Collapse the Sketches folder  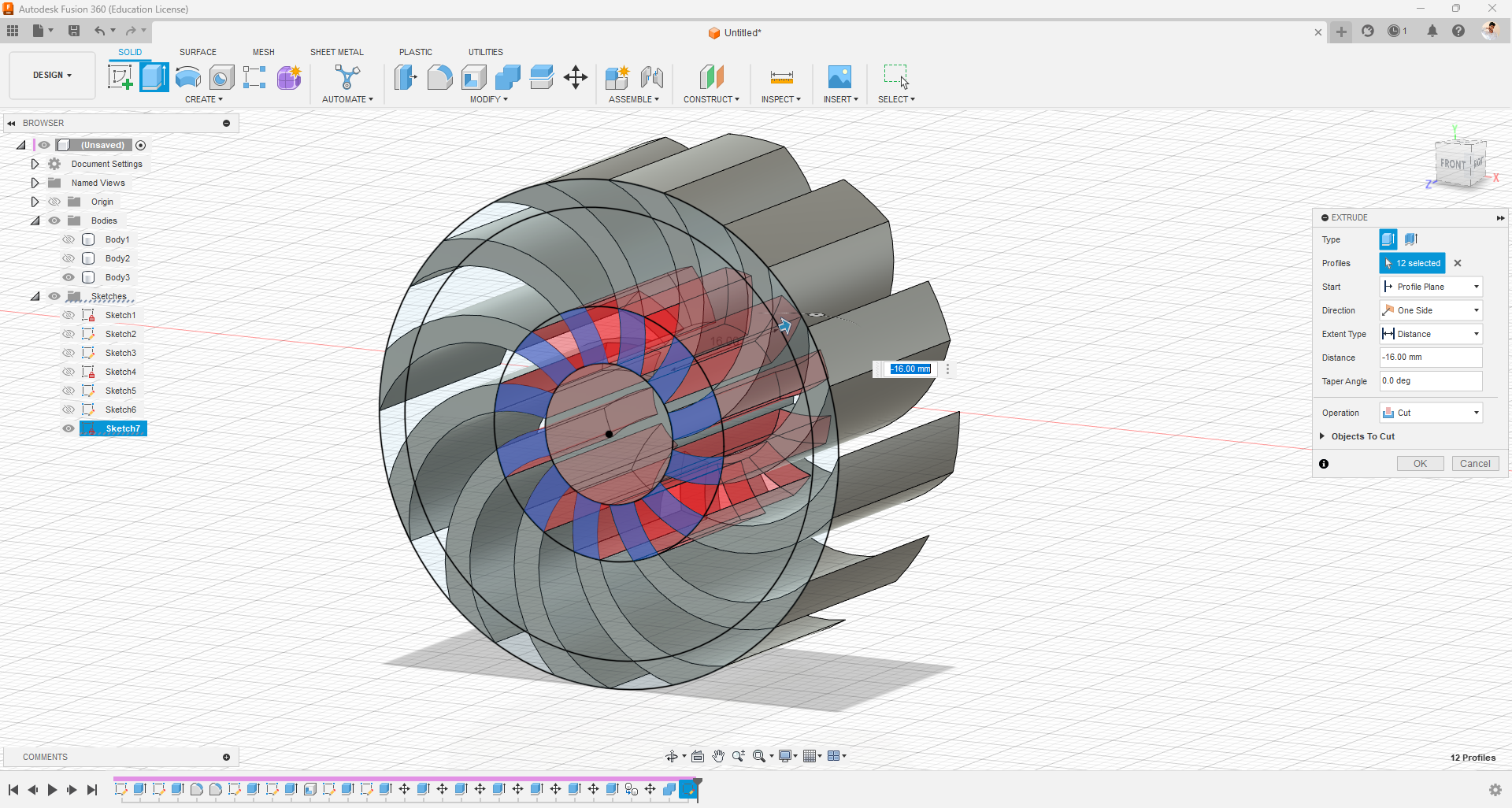35,296
